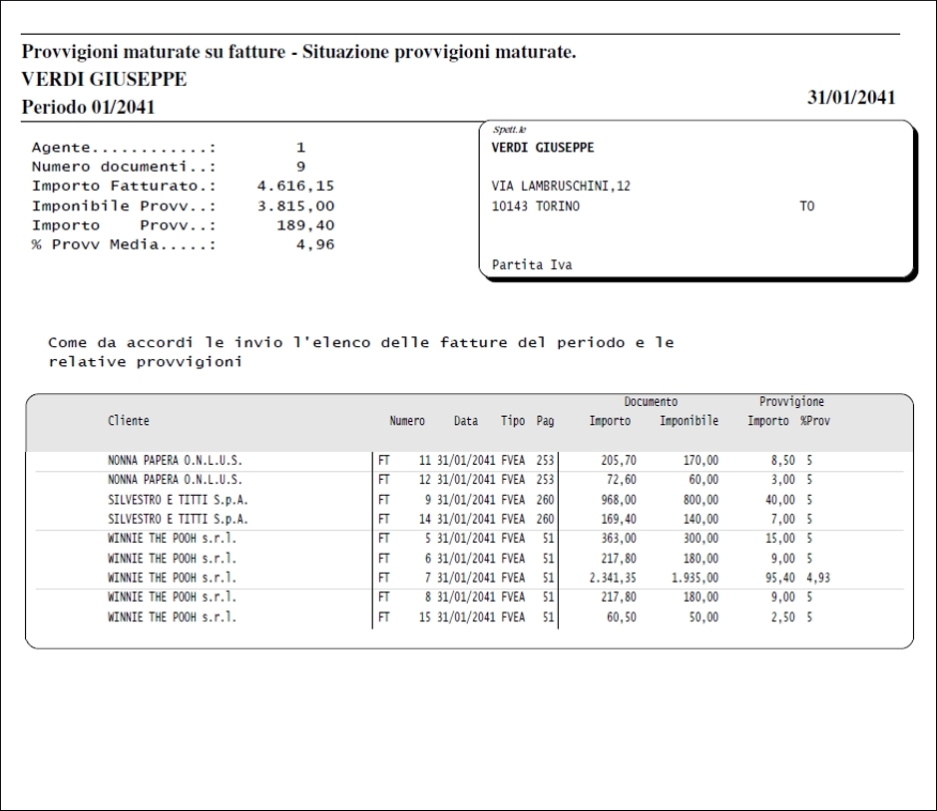Click the 'Pag' column header
This screenshot has width=937, height=811.
click(545, 421)
